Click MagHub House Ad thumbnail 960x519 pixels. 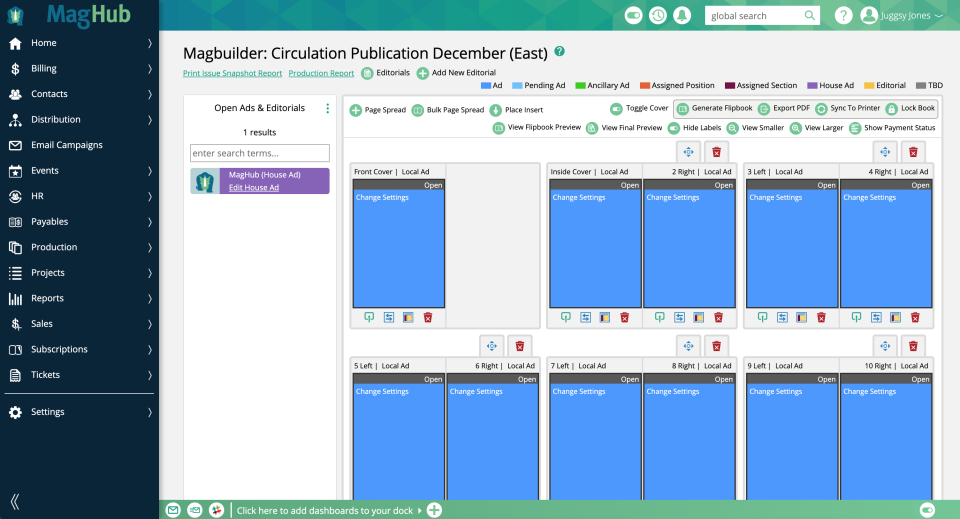coord(205,181)
